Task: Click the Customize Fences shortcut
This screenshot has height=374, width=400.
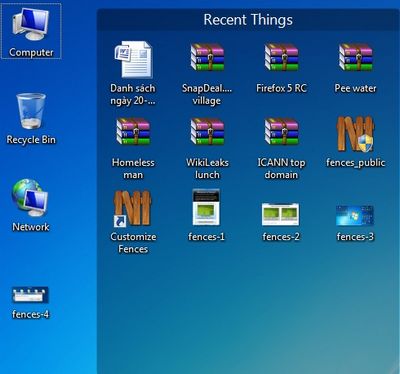Action: tap(133, 208)
